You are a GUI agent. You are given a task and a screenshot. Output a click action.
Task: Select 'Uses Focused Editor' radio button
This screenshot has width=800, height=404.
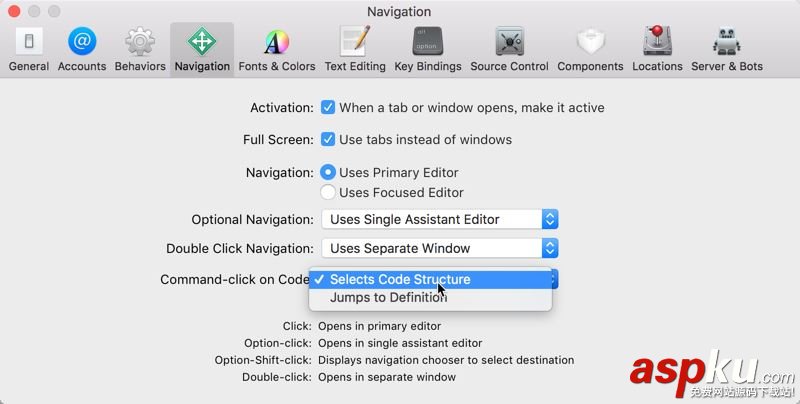328,192
